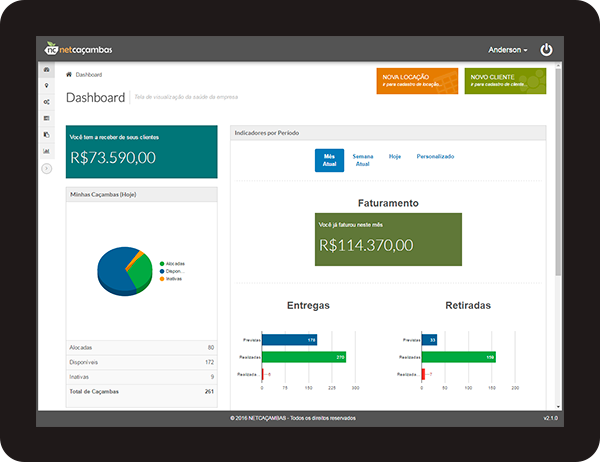The width and height of the screenshot is (600, 462).
Task: Click the green Alocadas legend dot
Action: [162, 264]
